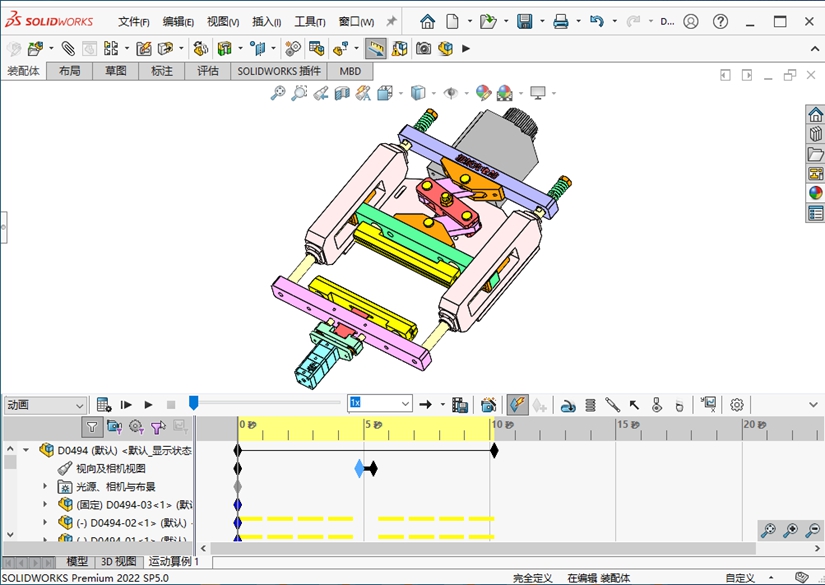Choose the Move Component tool
Viewport: 825px width, 585px height.
click(165, 49)
